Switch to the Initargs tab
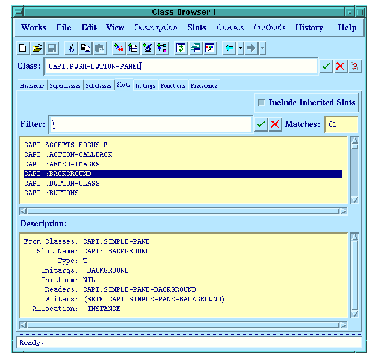 click(145, 86)
